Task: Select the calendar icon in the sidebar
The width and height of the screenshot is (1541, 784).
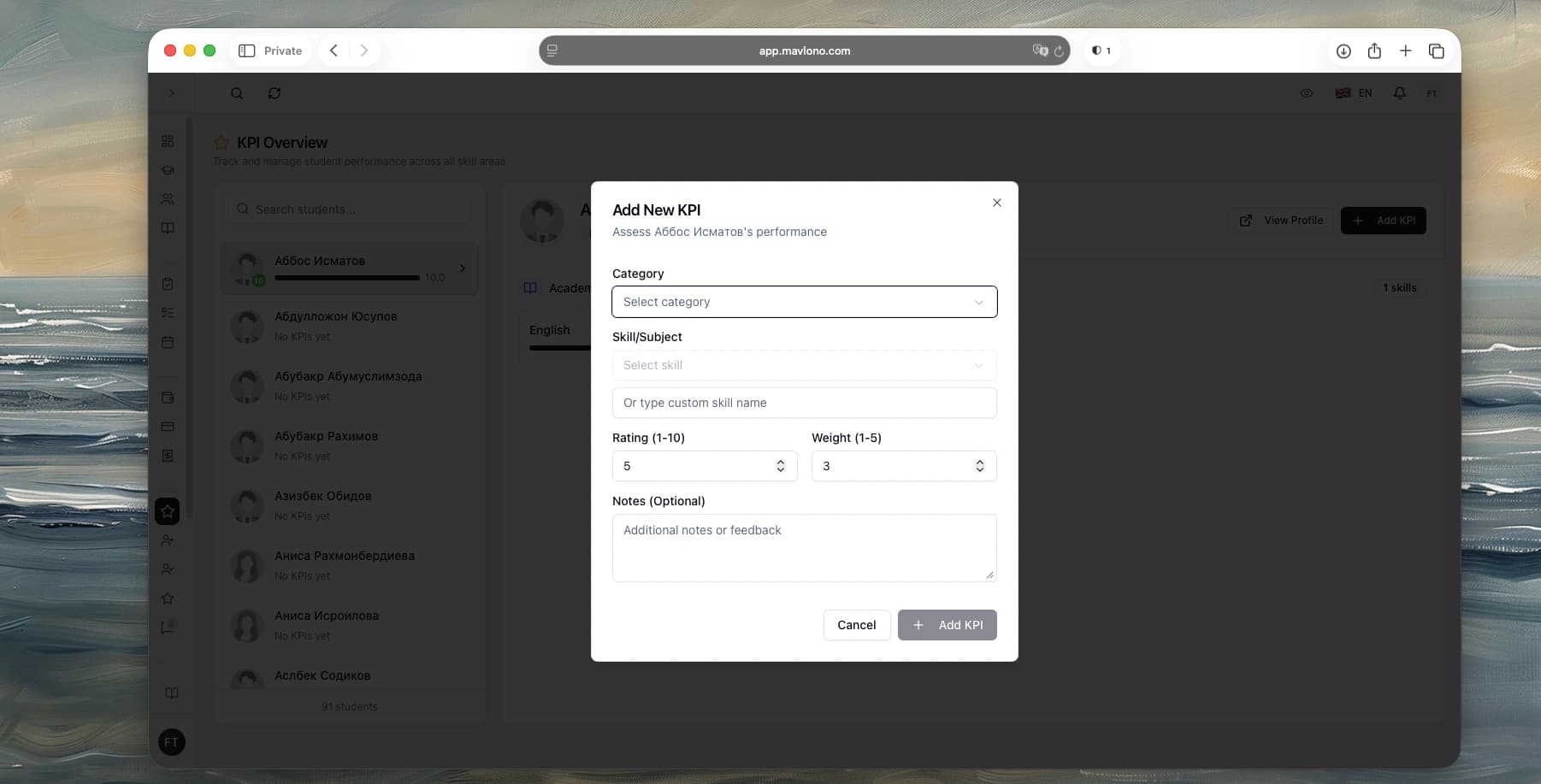Action: [168, 342]
